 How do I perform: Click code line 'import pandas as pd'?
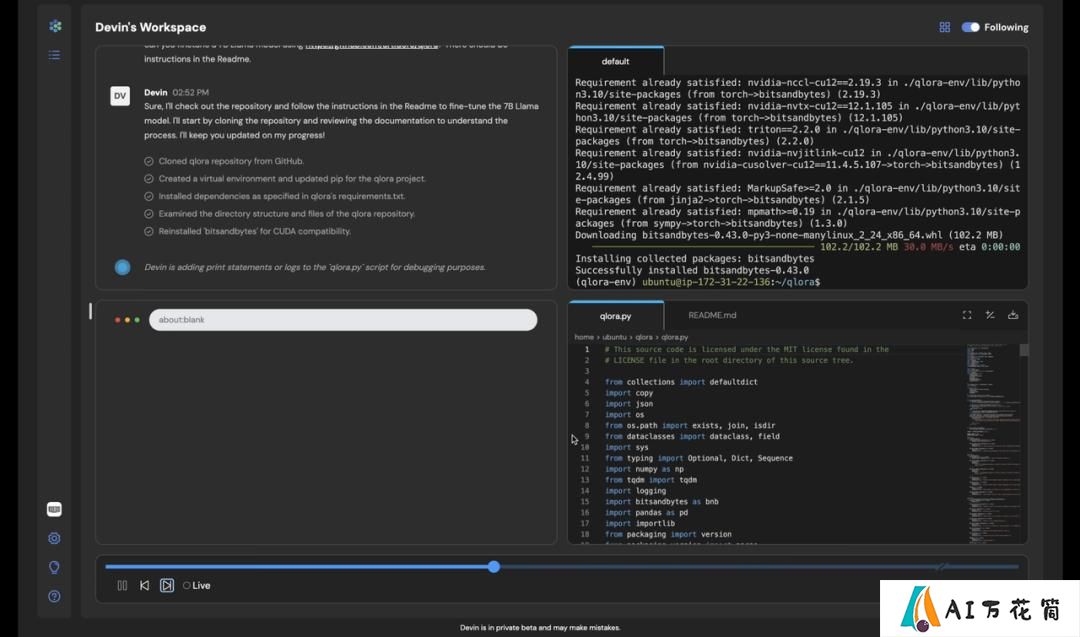(647, 513)
